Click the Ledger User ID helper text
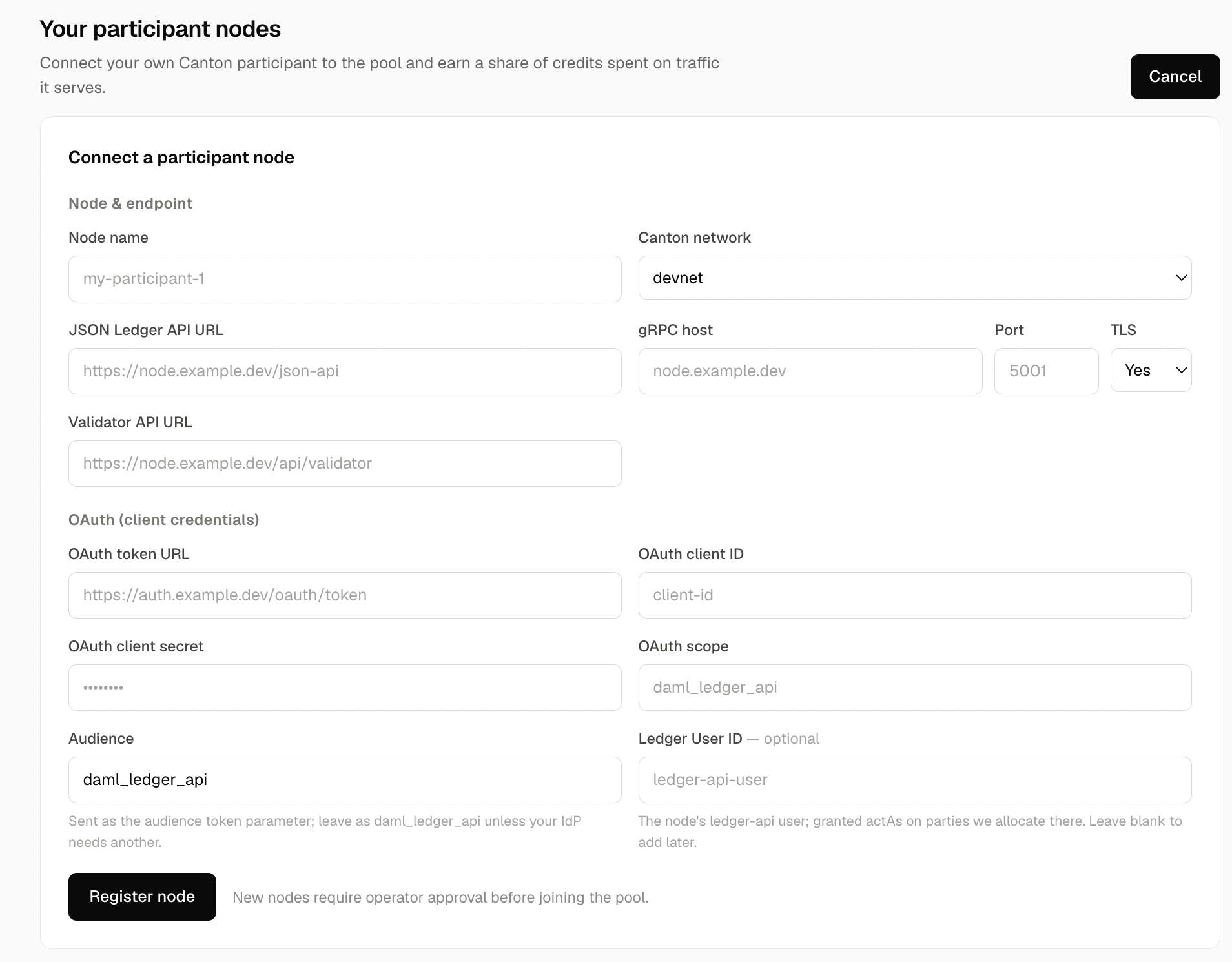Viewport: 1232px width, 962px height. click(x=910, y=832)
